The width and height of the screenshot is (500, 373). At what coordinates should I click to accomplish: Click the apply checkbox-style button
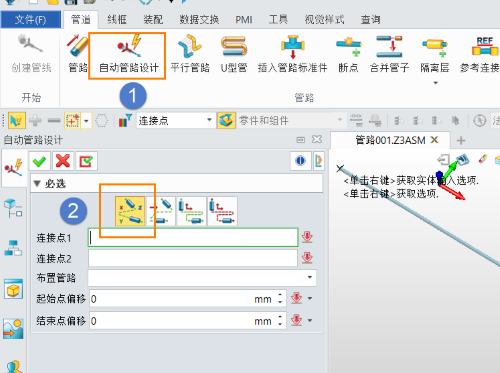tap(86, 161)
